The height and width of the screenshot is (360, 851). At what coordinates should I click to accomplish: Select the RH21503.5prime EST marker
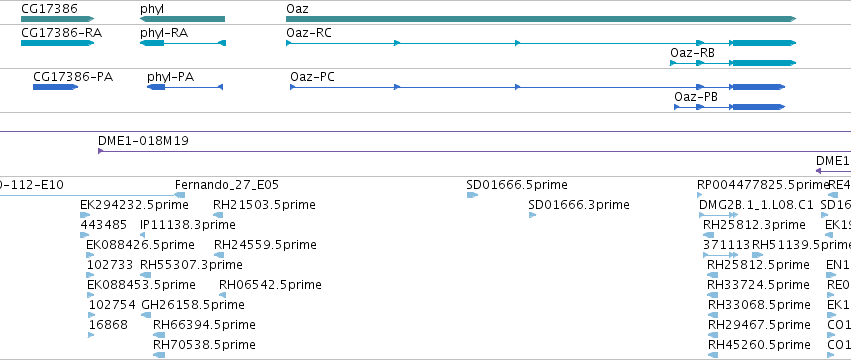coord(218,215)
